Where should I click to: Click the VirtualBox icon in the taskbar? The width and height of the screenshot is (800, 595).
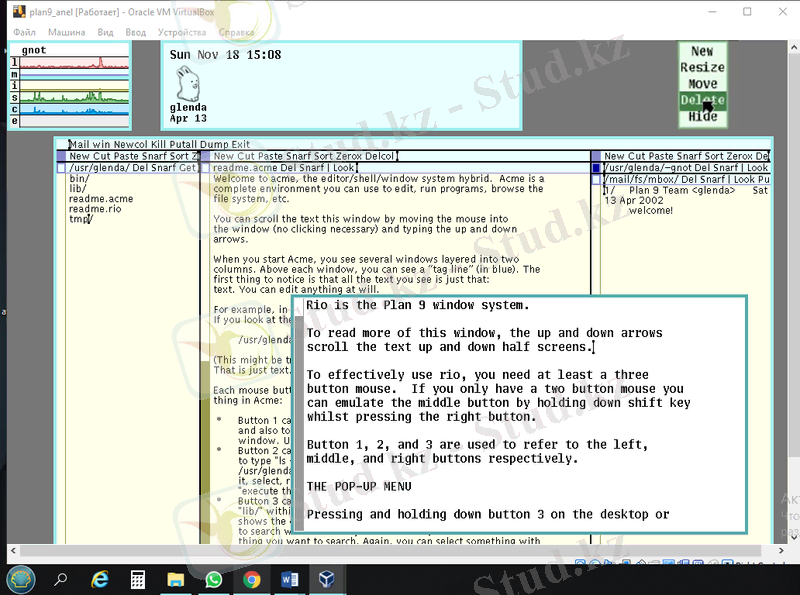(x=326, y=578)
